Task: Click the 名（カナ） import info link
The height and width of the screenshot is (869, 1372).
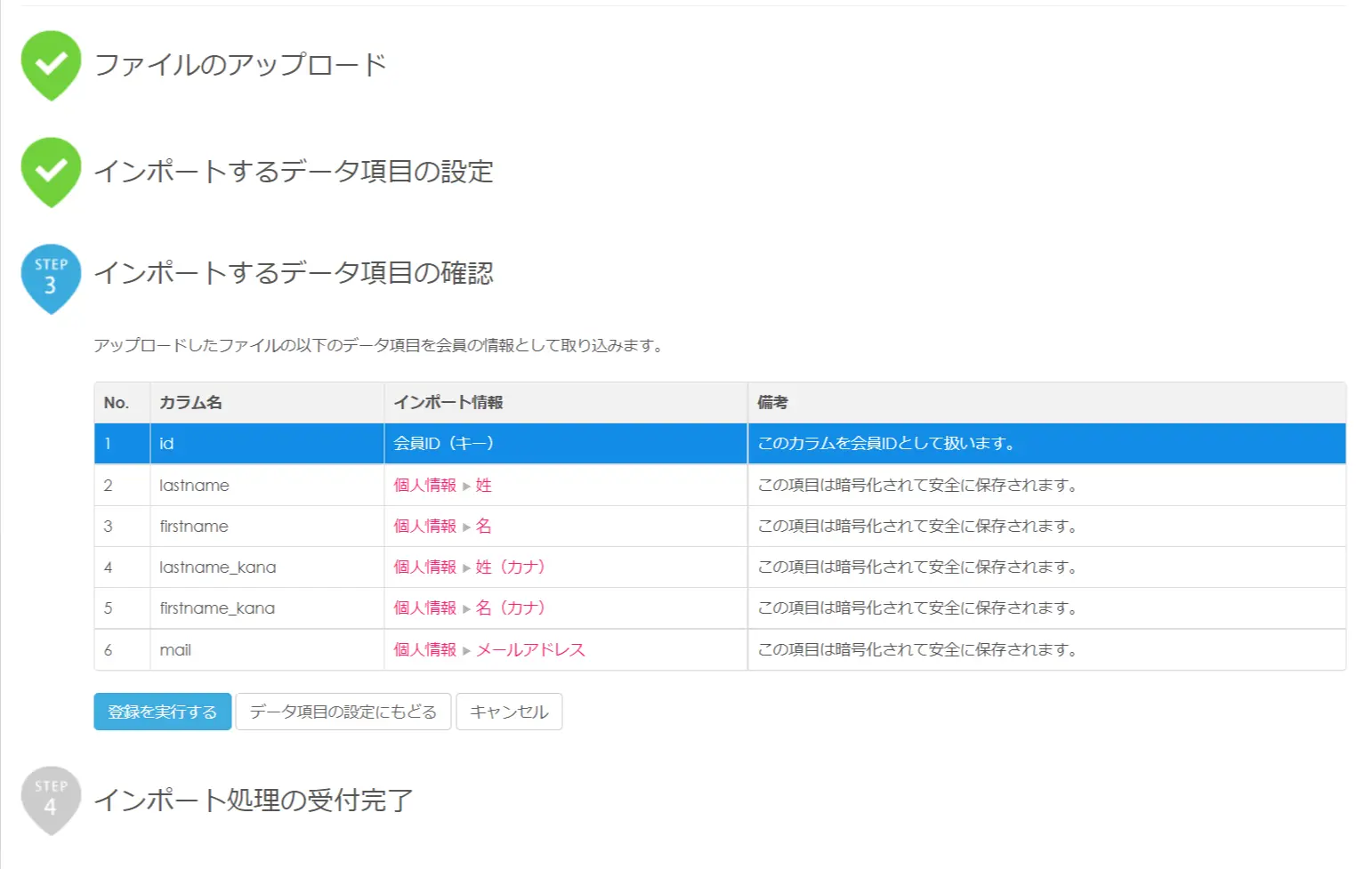Action: 511,607
